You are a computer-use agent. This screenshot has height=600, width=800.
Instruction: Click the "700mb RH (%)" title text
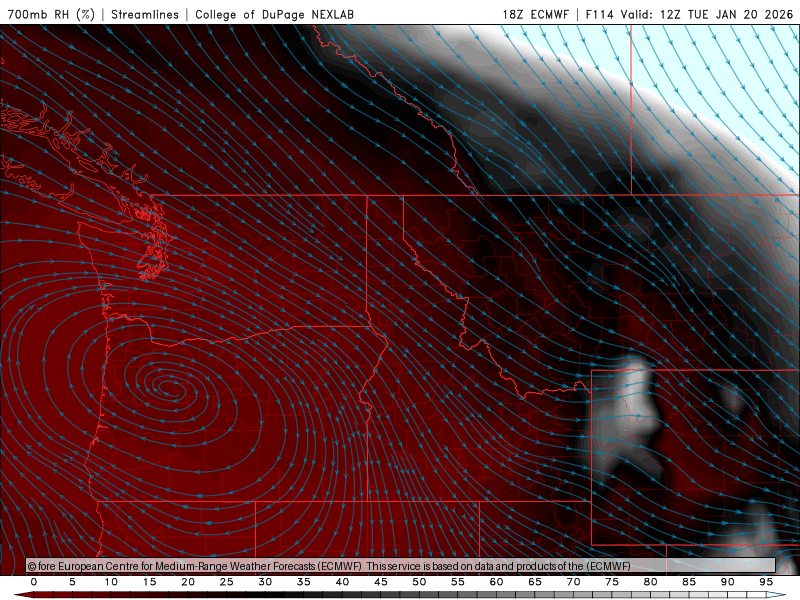click(x=52, y=14)
